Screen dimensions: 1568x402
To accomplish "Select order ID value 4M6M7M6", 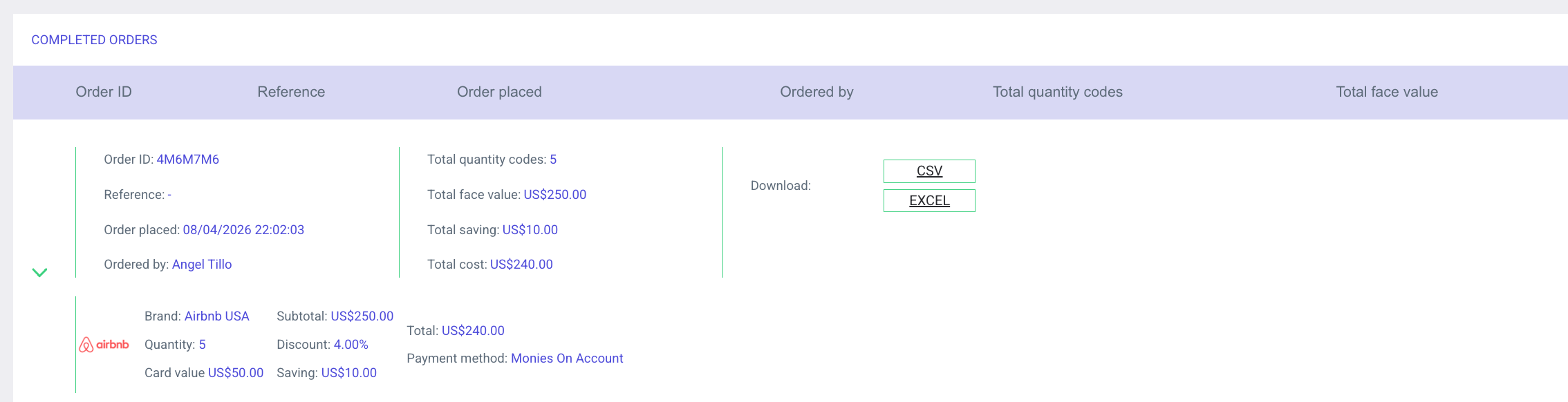I will pyautogui.click(x=187, y=160).
